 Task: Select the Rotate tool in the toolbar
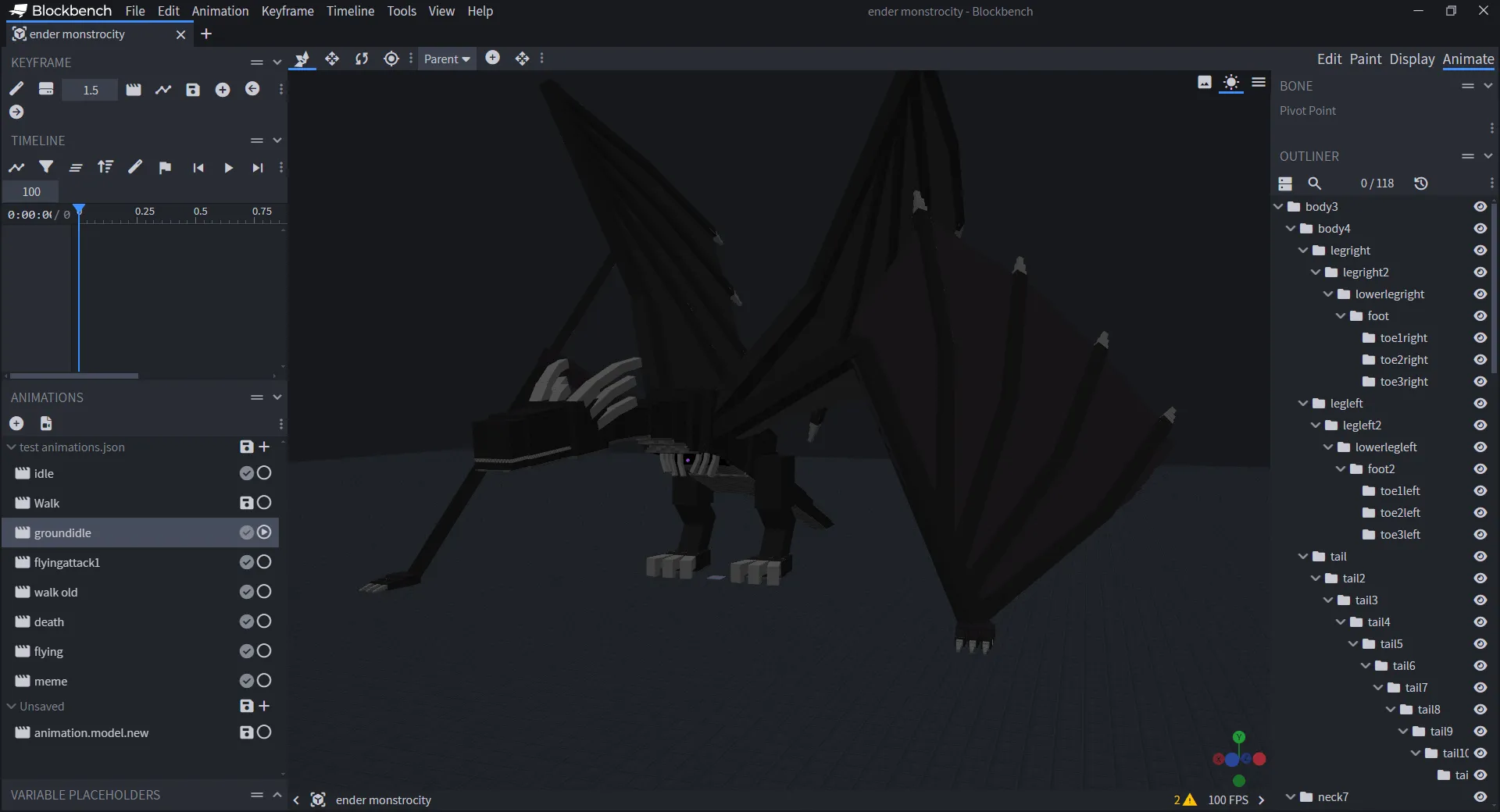point(362,59)
